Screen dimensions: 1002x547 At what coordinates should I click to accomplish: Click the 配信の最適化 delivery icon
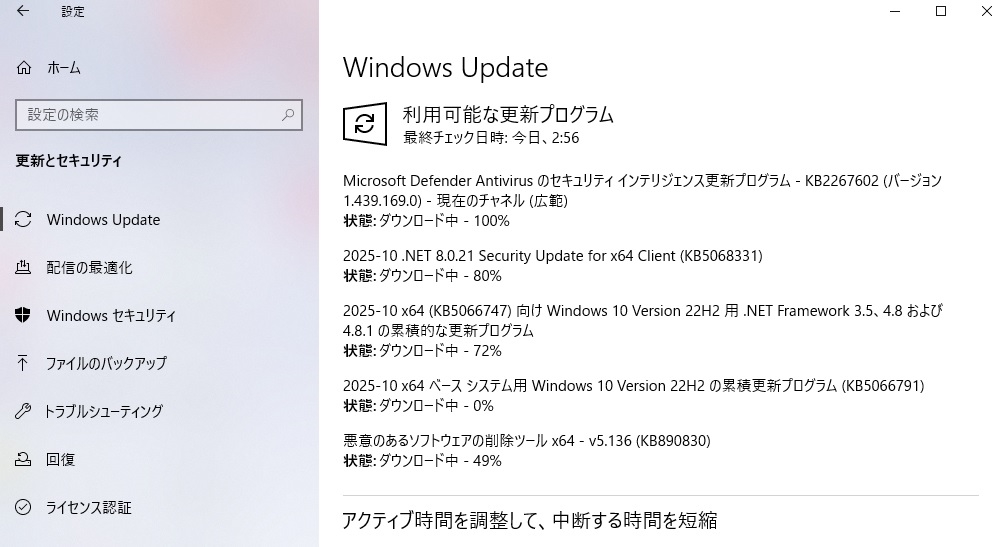tap(24, 268)
